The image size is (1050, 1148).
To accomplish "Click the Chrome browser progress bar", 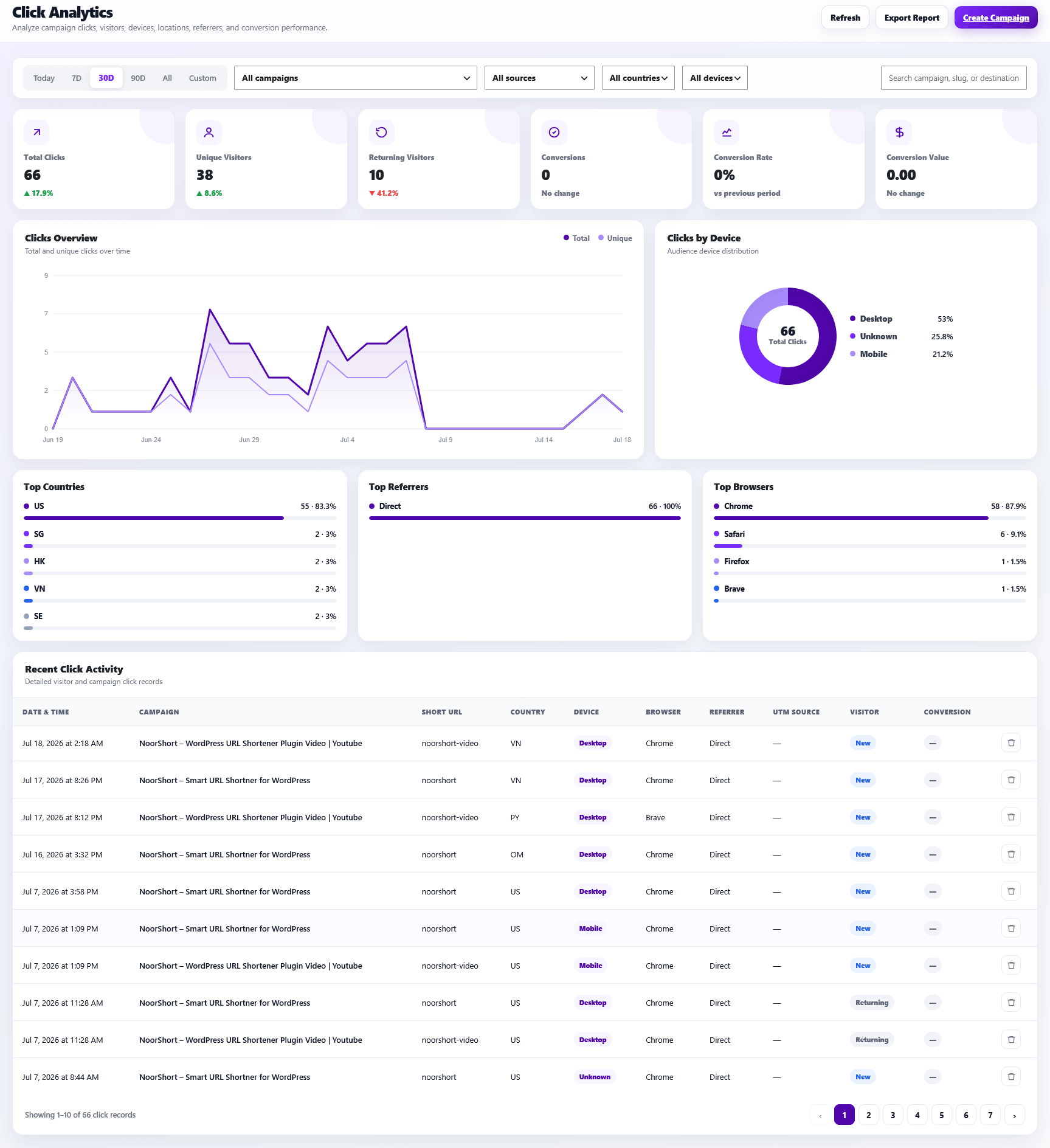I will (870, 518).
